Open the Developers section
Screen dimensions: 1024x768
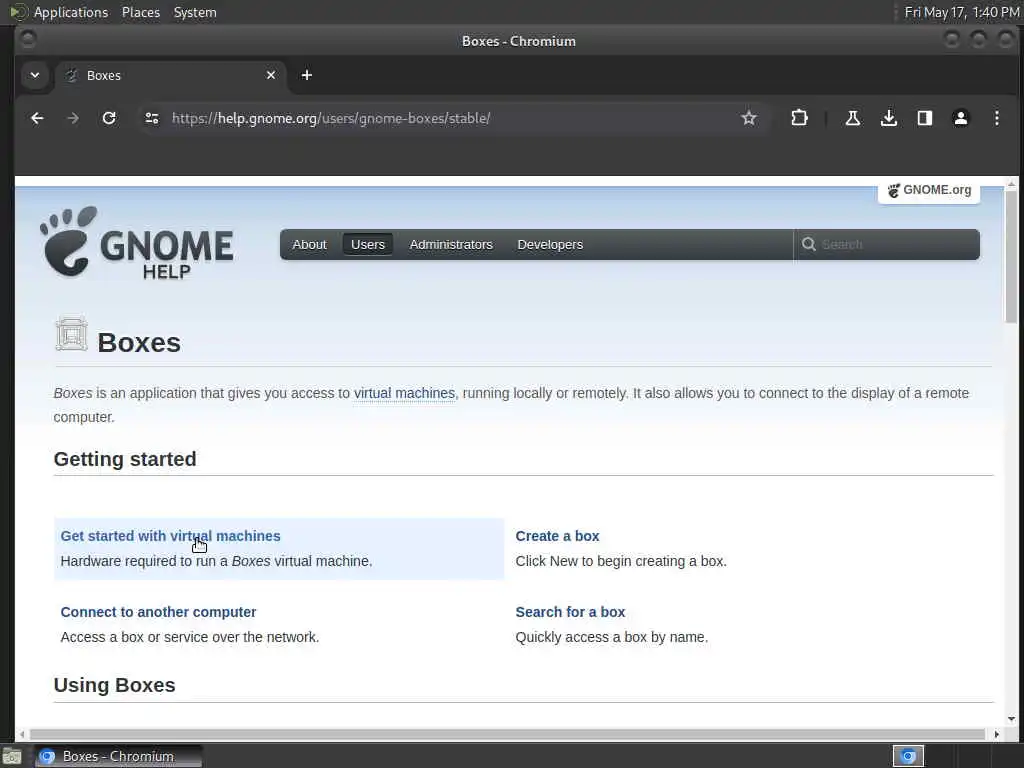pos(550,244)
